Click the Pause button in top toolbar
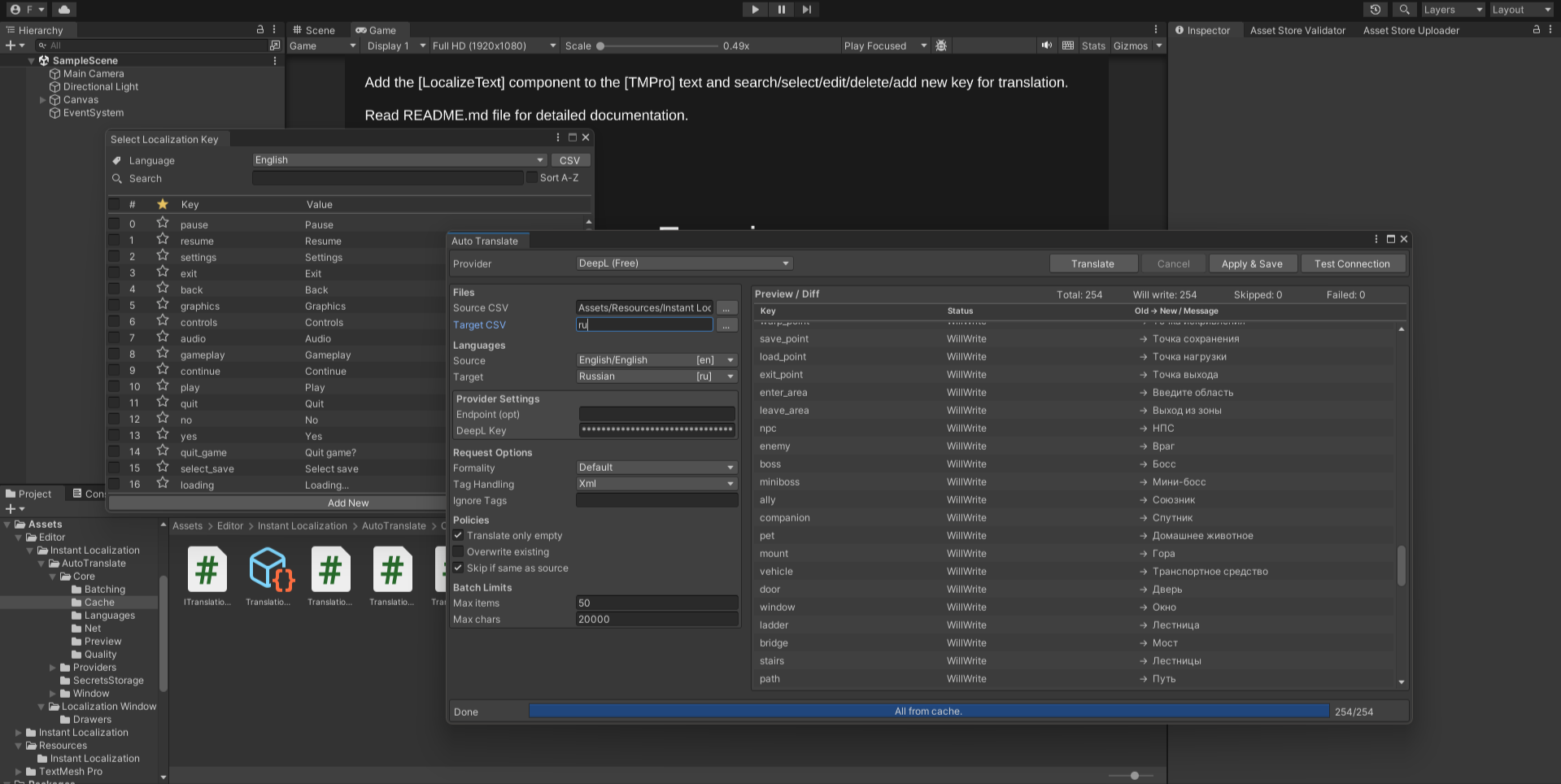The height and width of the screenshot is (784, 1561). (x=781, y=10)
